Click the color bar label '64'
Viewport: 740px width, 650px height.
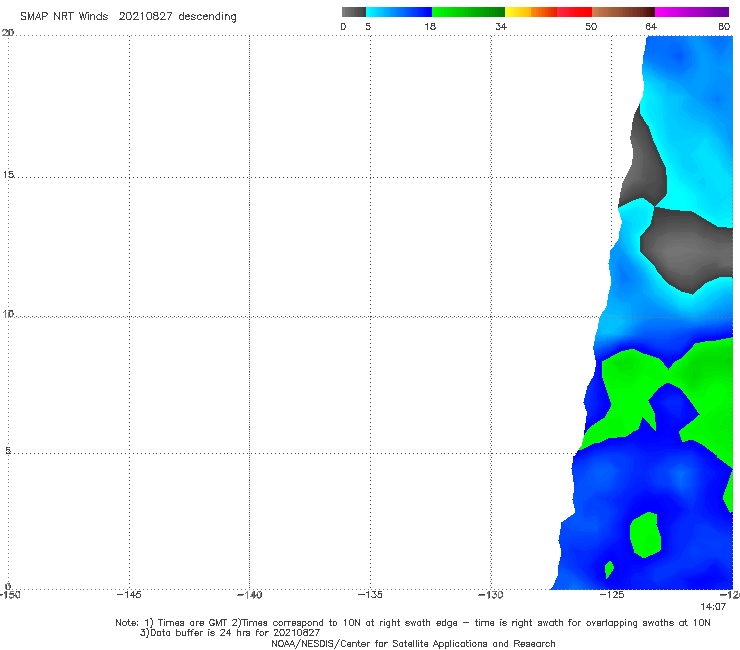651,27
